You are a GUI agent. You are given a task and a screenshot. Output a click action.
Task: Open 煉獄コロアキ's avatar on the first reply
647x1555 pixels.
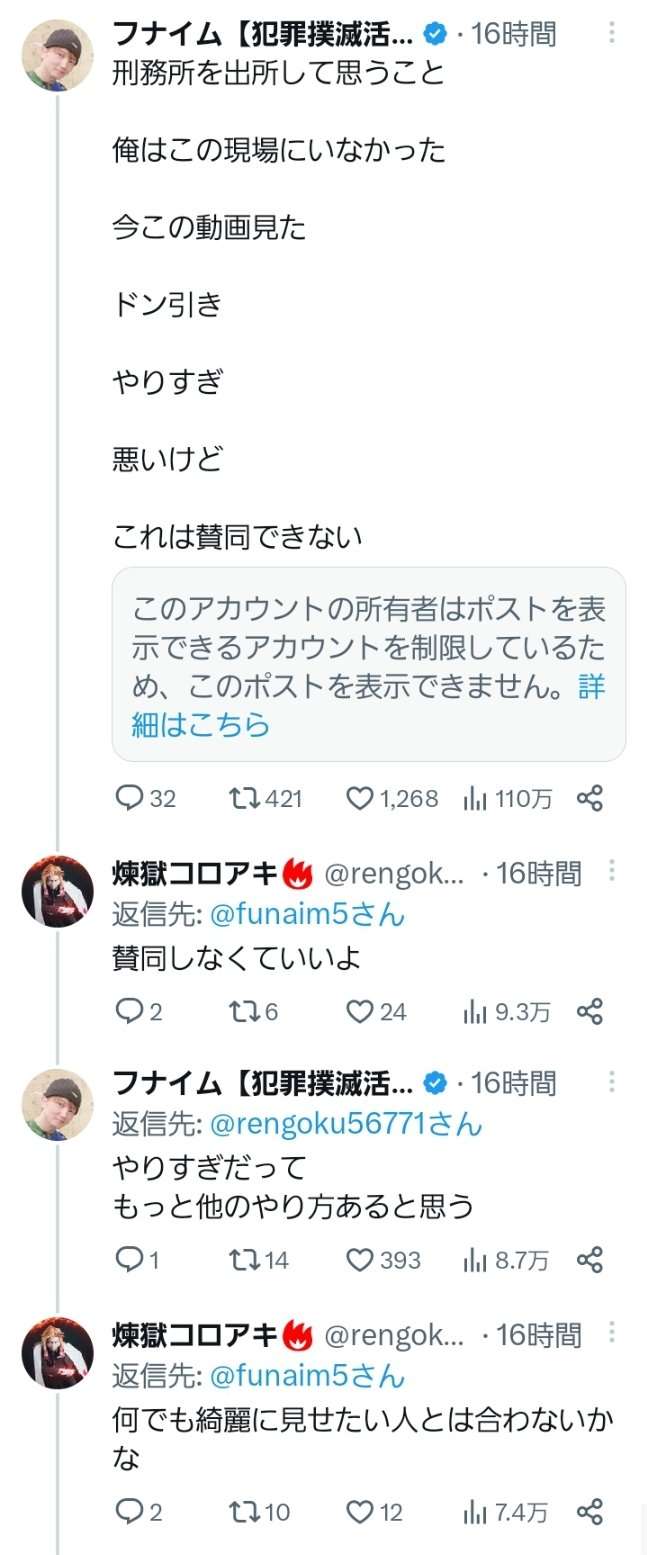pyautogui.click(x=57, y=891)
